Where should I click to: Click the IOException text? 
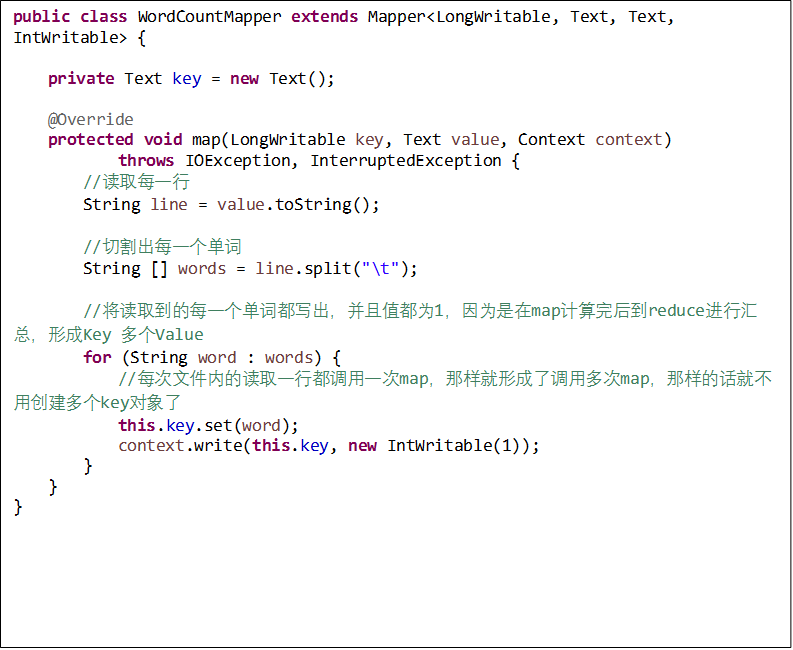coord(243,160)
